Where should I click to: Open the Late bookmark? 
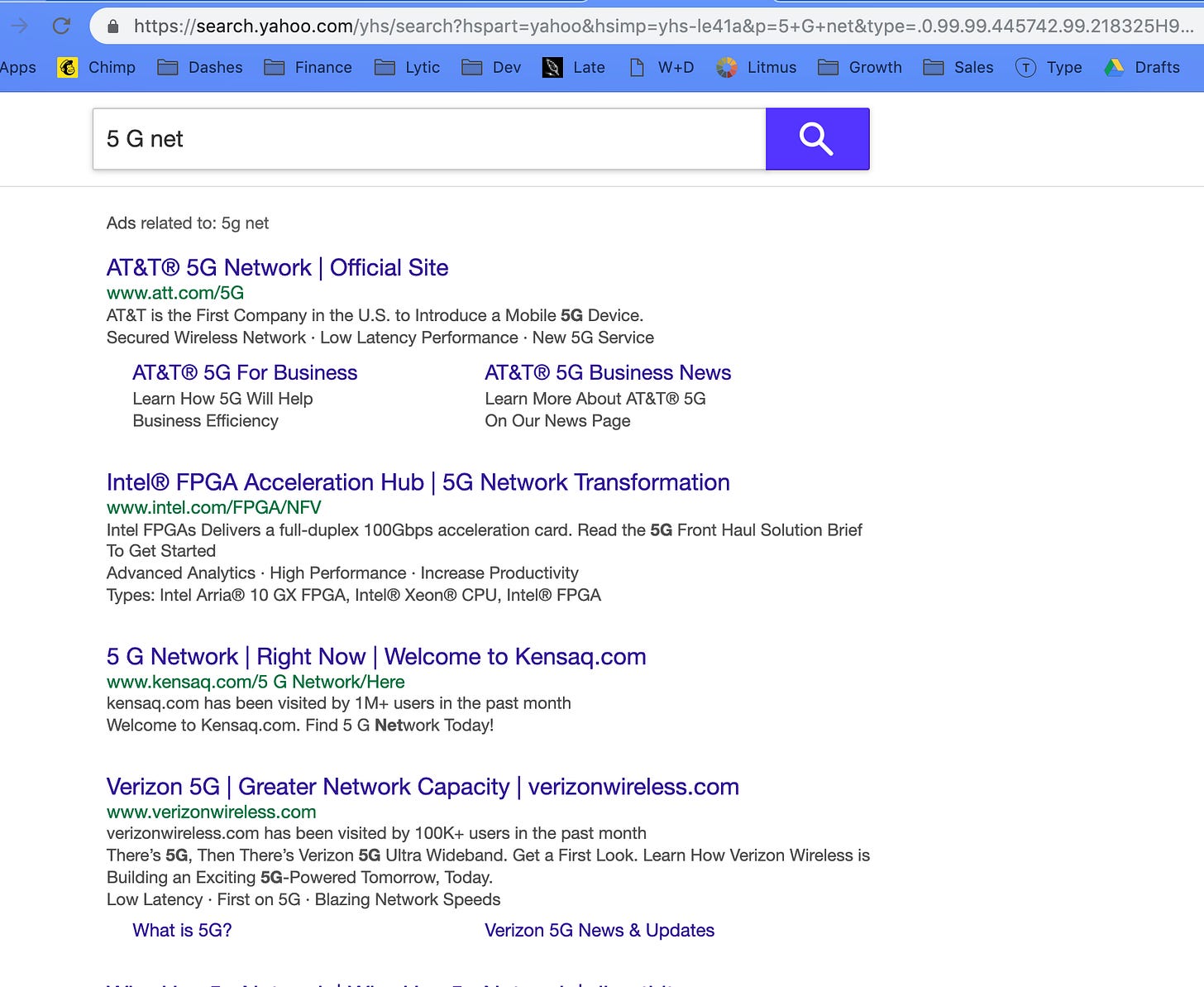point(574,67)
